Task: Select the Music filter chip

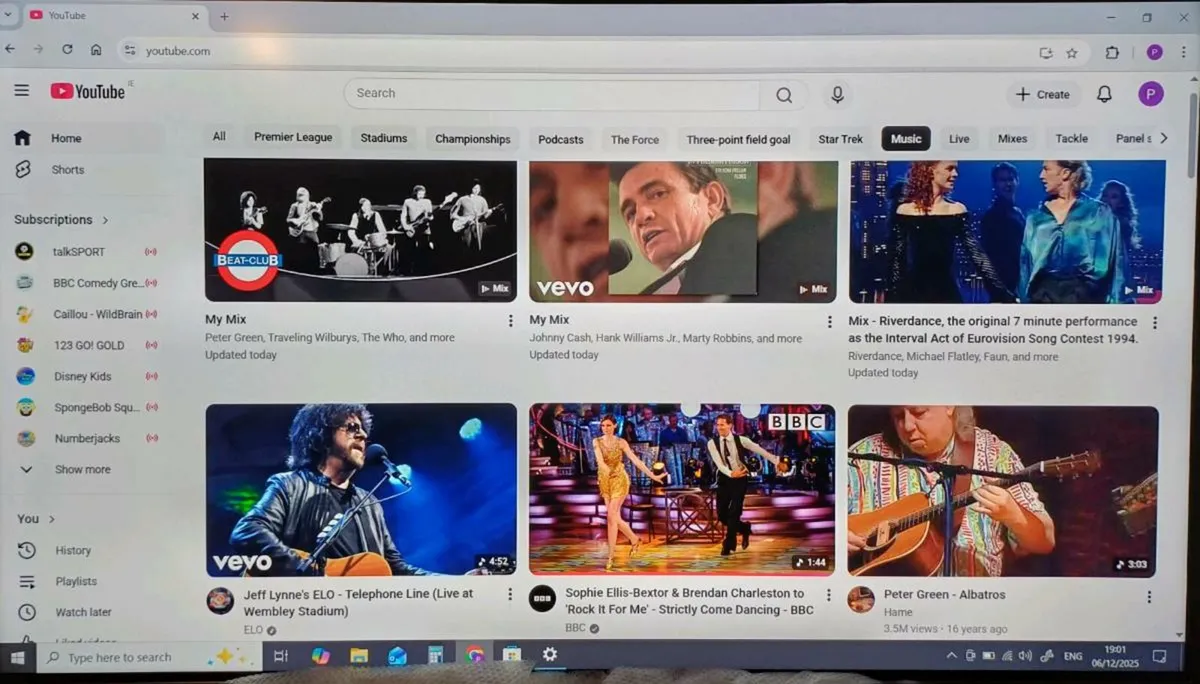Action: click(x=905, y=139)
